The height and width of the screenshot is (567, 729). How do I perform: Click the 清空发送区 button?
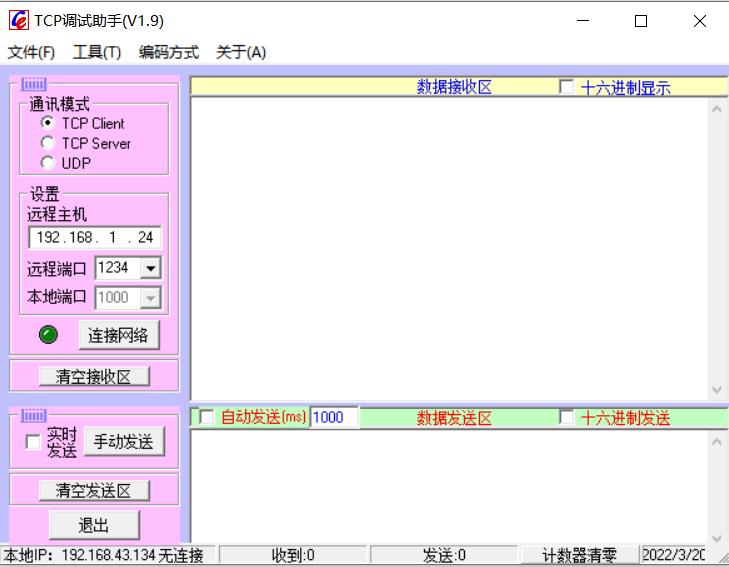[x=94, y=490]
